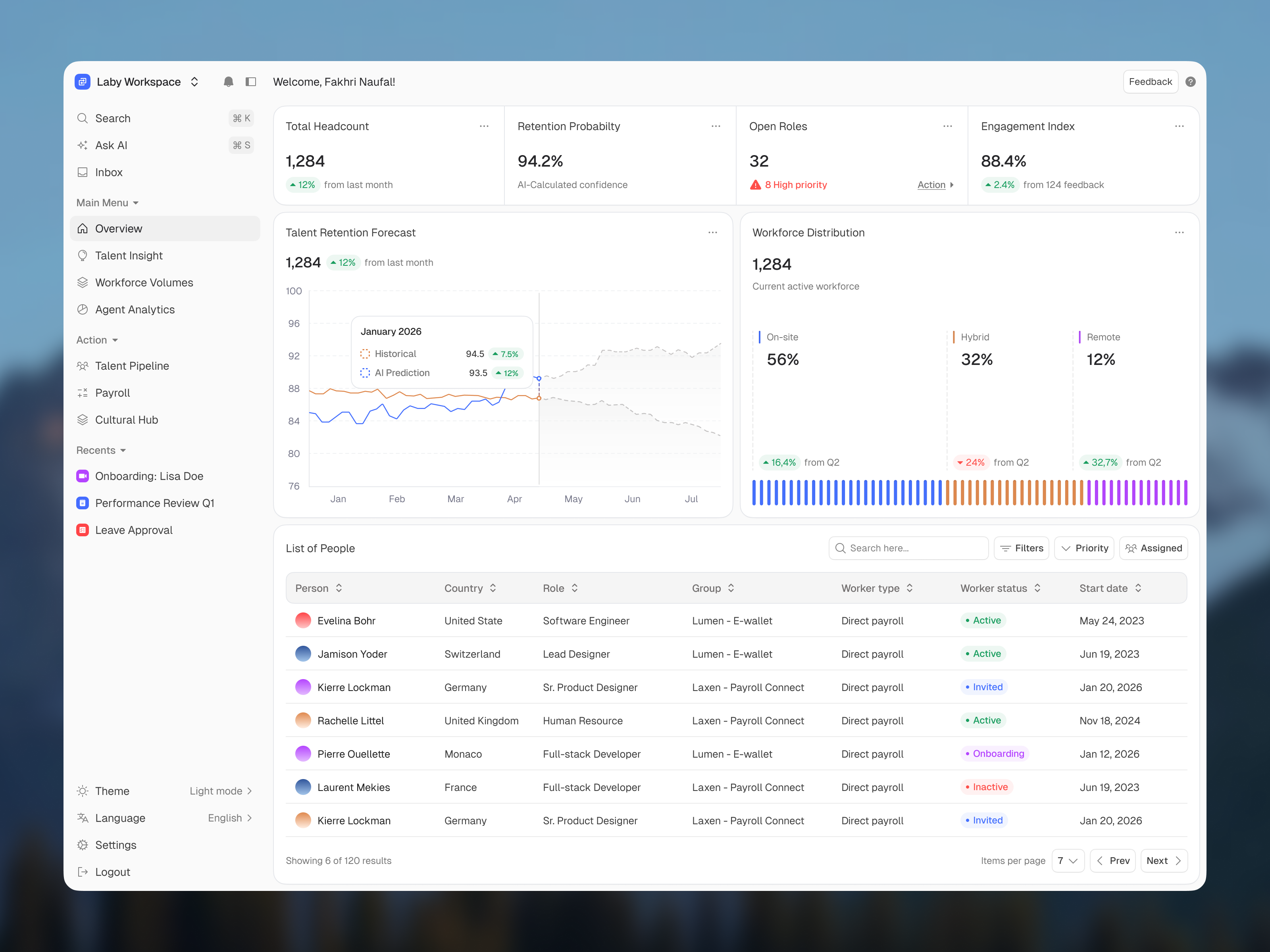Select Agent Analytics
The image size is (1270, 952).
135,309
